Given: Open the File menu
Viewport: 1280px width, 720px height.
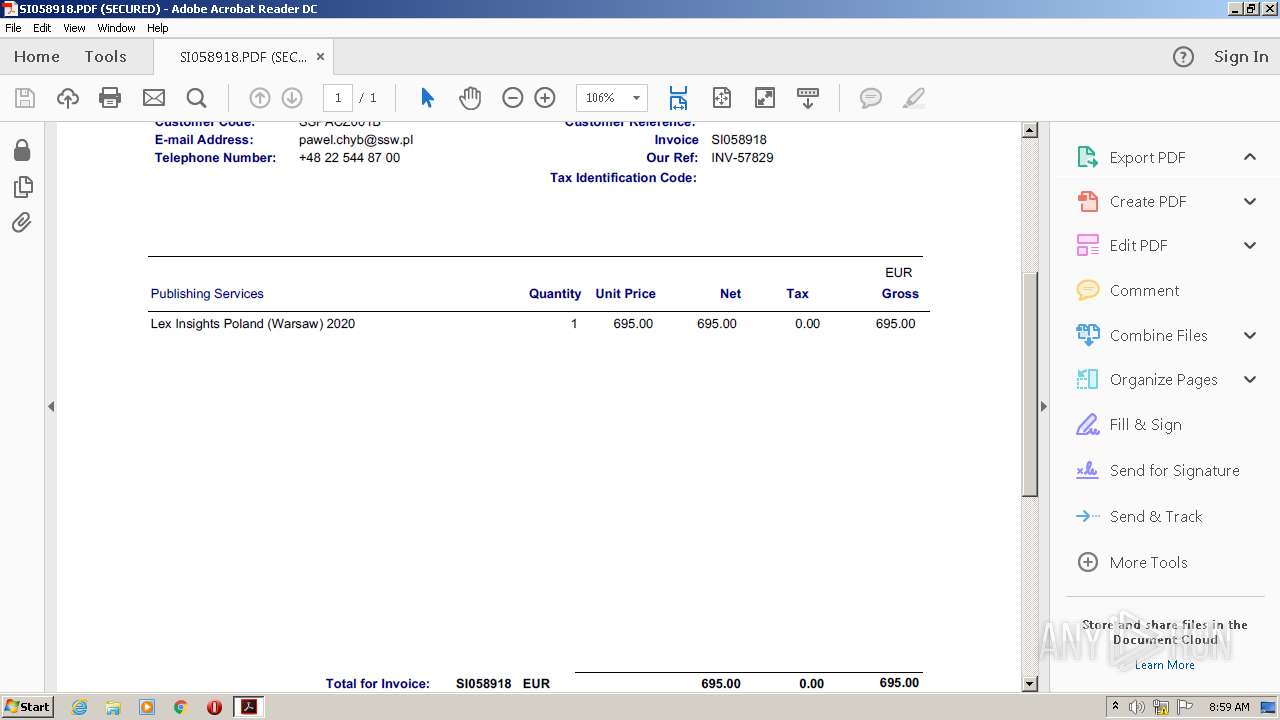Looking at the screenshot, I should (13, 28).
